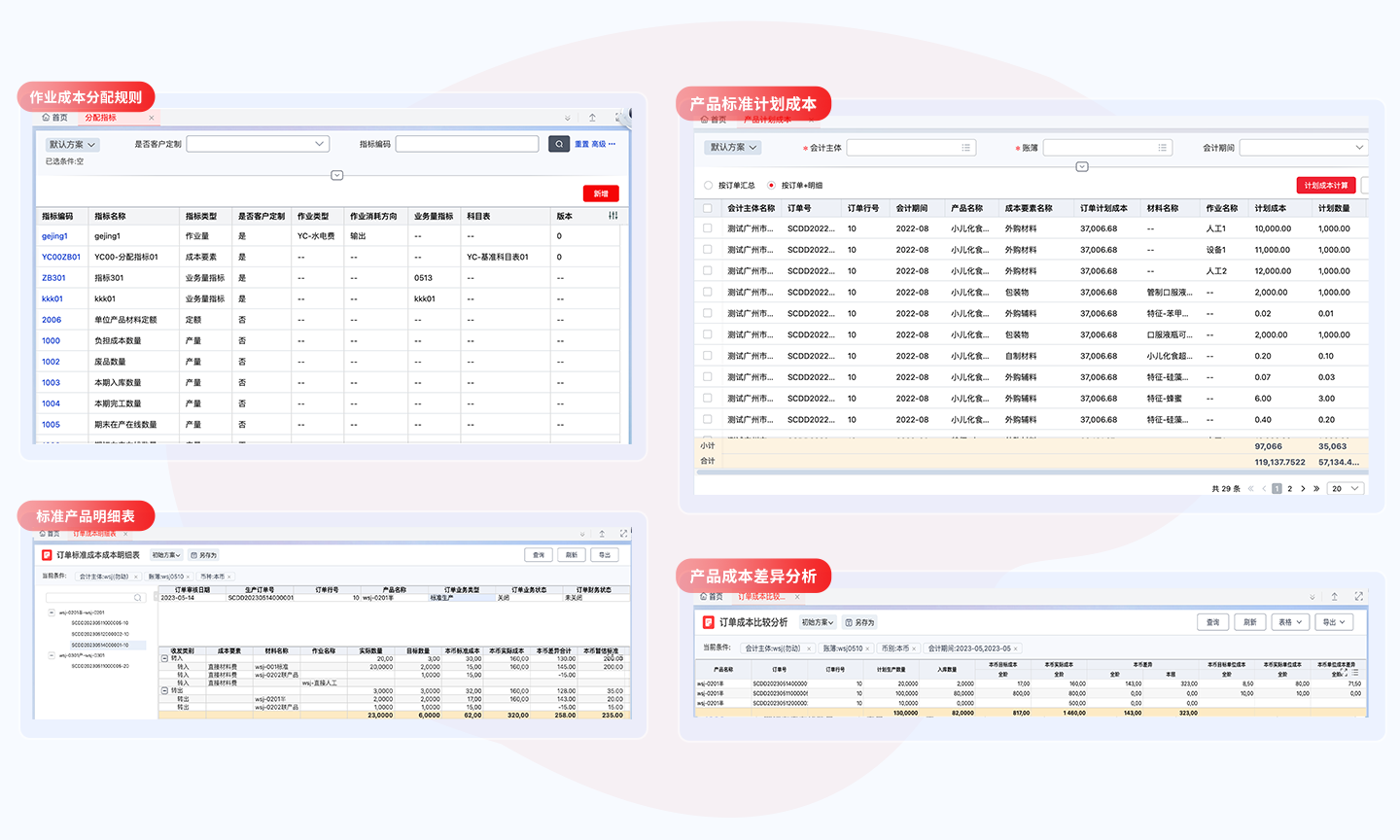Select the 按订单汇总 radio button
Viewport: 1400px width, 840px height.
(x=708, y=185)
